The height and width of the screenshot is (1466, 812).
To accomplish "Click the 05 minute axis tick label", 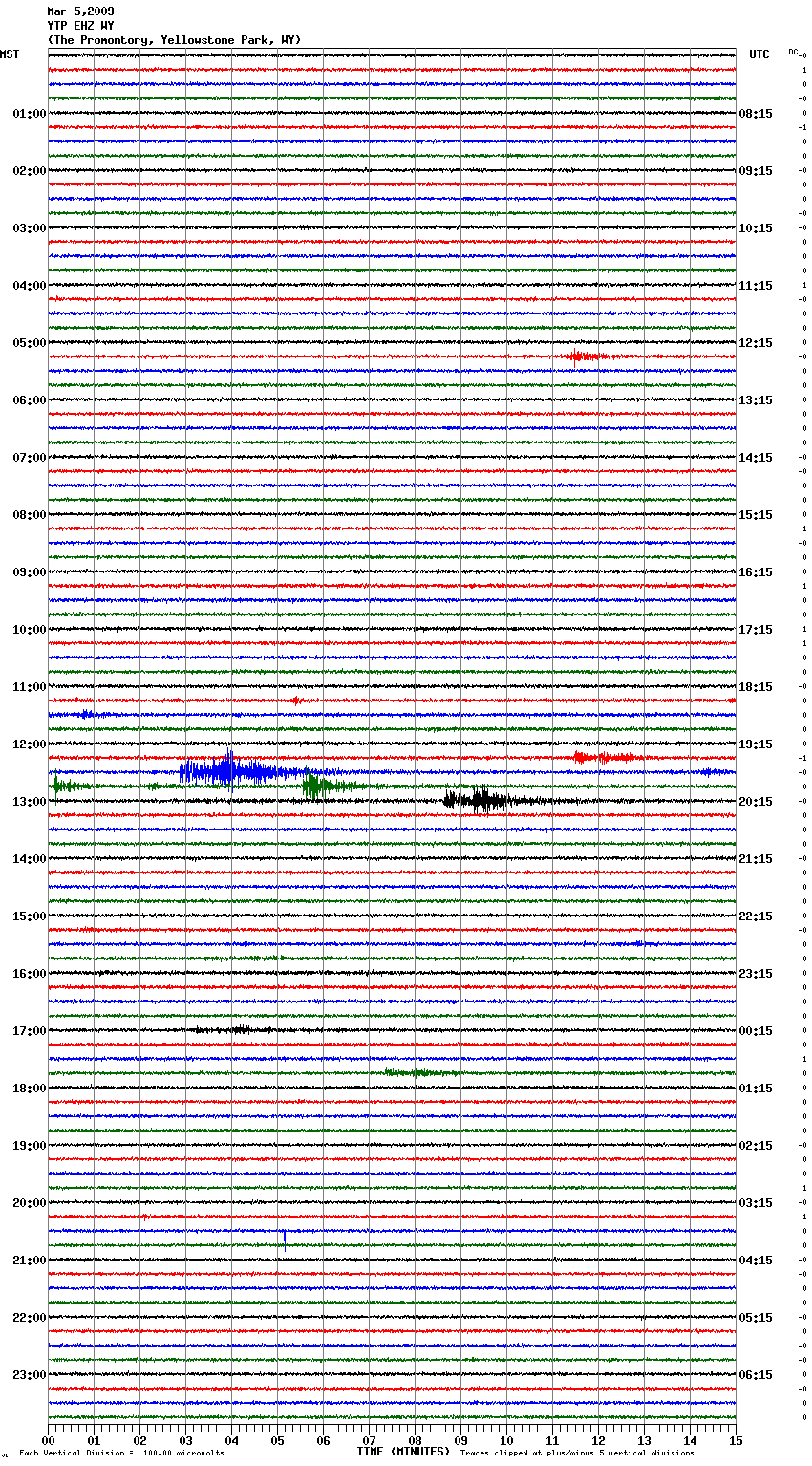I will coord(277,1440).
